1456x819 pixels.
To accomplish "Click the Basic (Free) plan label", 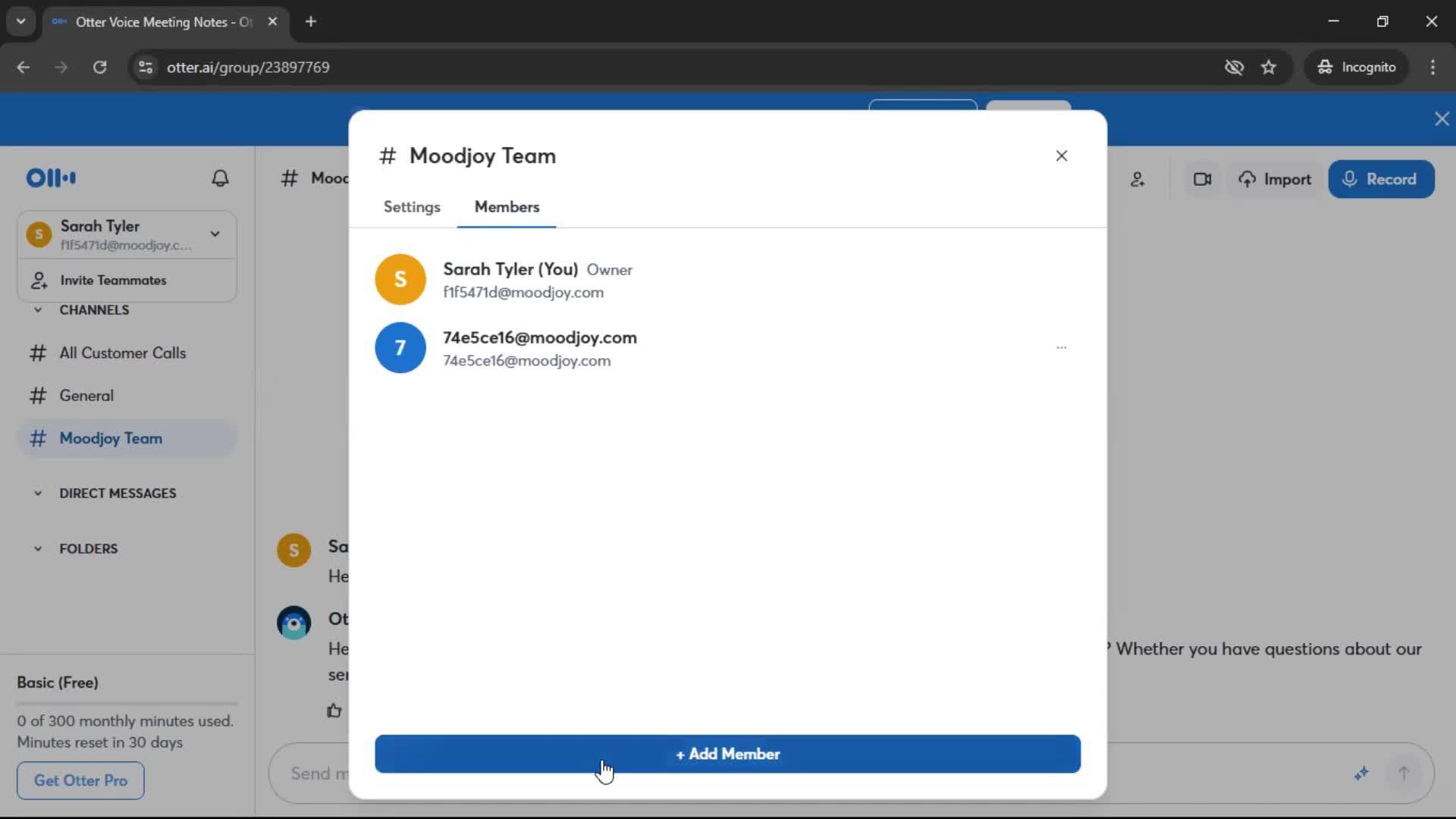I will (x=58, y=682).
